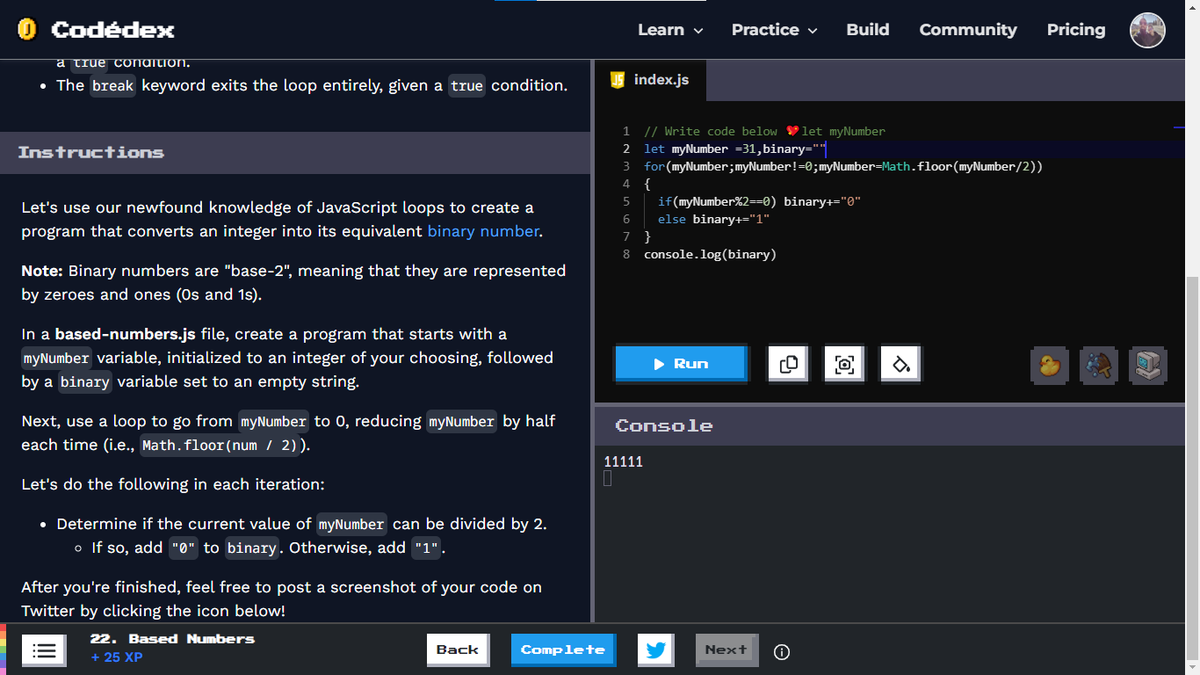
Task: Select the paint bucket formatting icon
Action: click(899, 364)
